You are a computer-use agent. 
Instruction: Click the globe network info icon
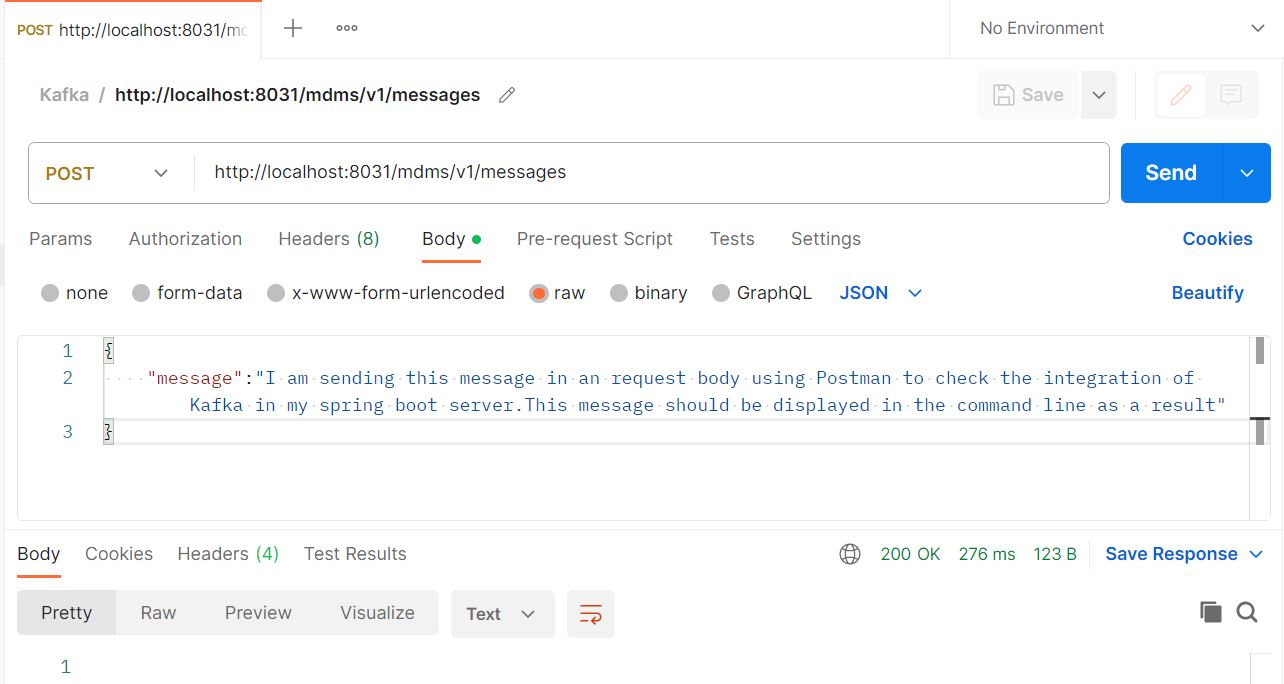[x=849, y=553]
